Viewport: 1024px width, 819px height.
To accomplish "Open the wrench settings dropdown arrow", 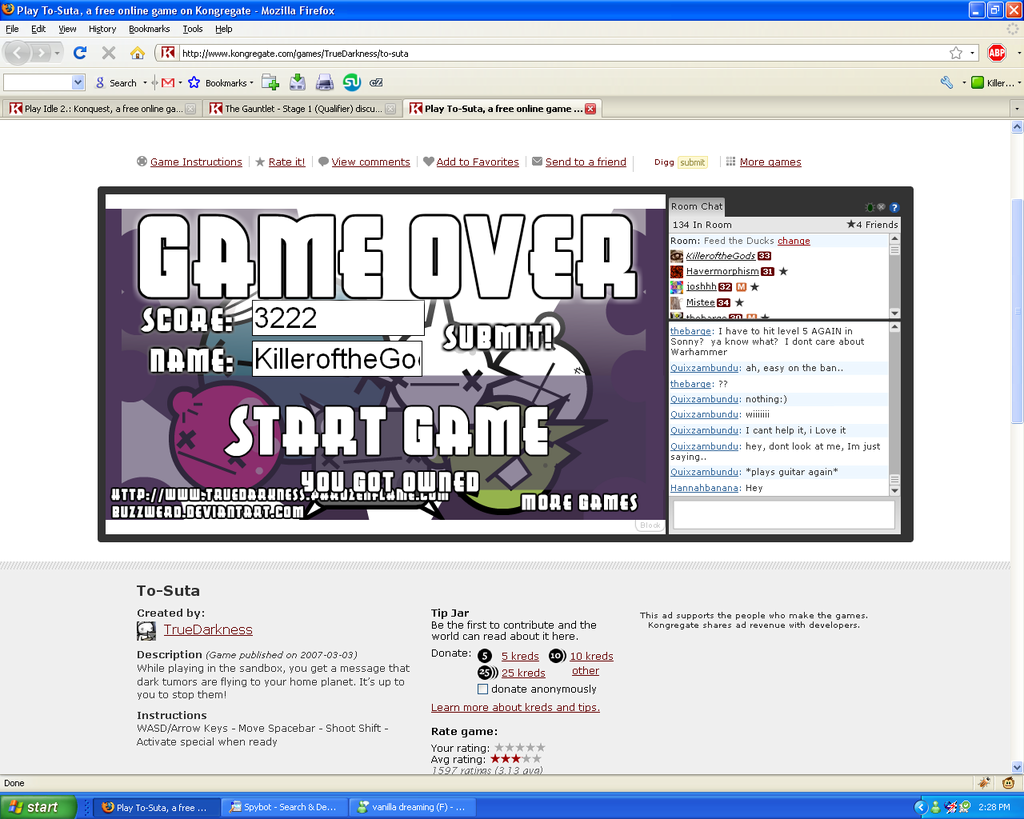I will pyautogui.click(x=963, y=83).
